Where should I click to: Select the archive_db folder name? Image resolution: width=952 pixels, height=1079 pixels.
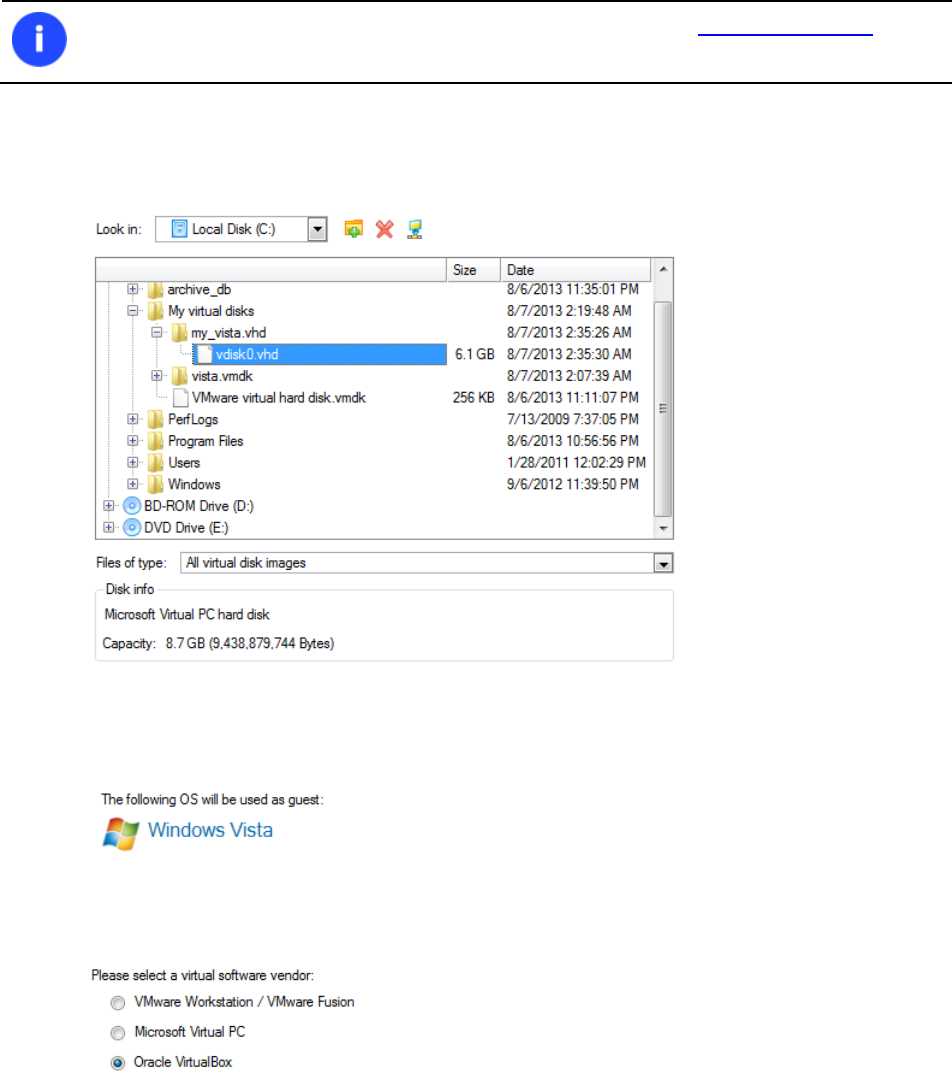click(200, 290)
